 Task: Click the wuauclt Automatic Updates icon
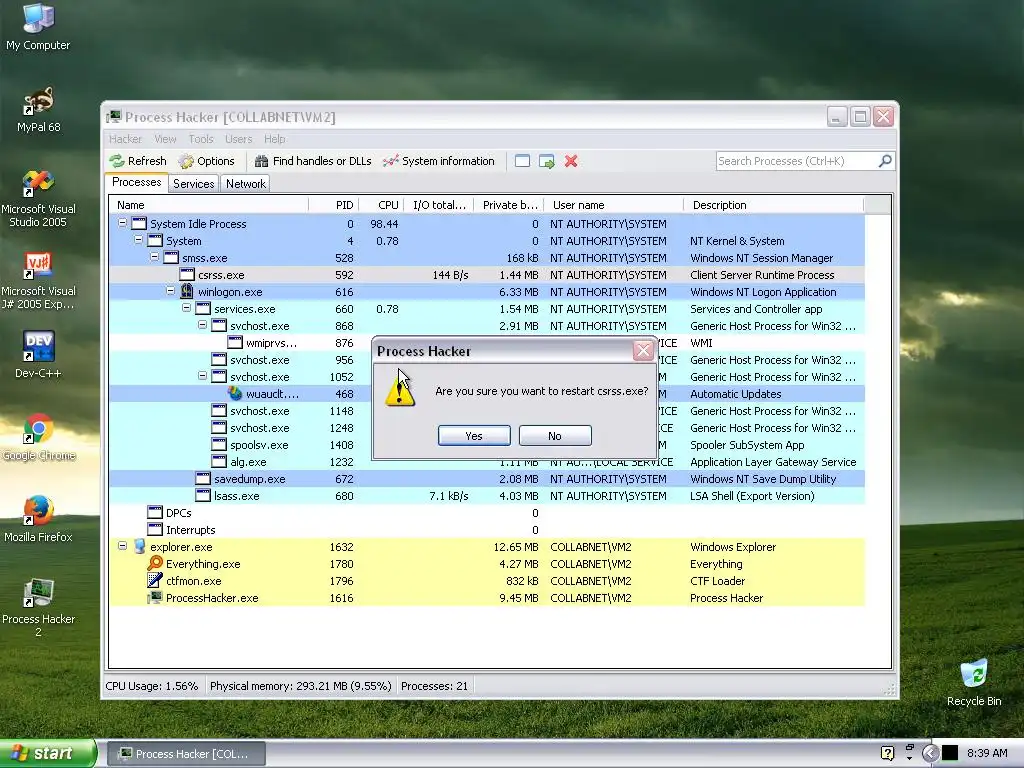click(235, 393)
